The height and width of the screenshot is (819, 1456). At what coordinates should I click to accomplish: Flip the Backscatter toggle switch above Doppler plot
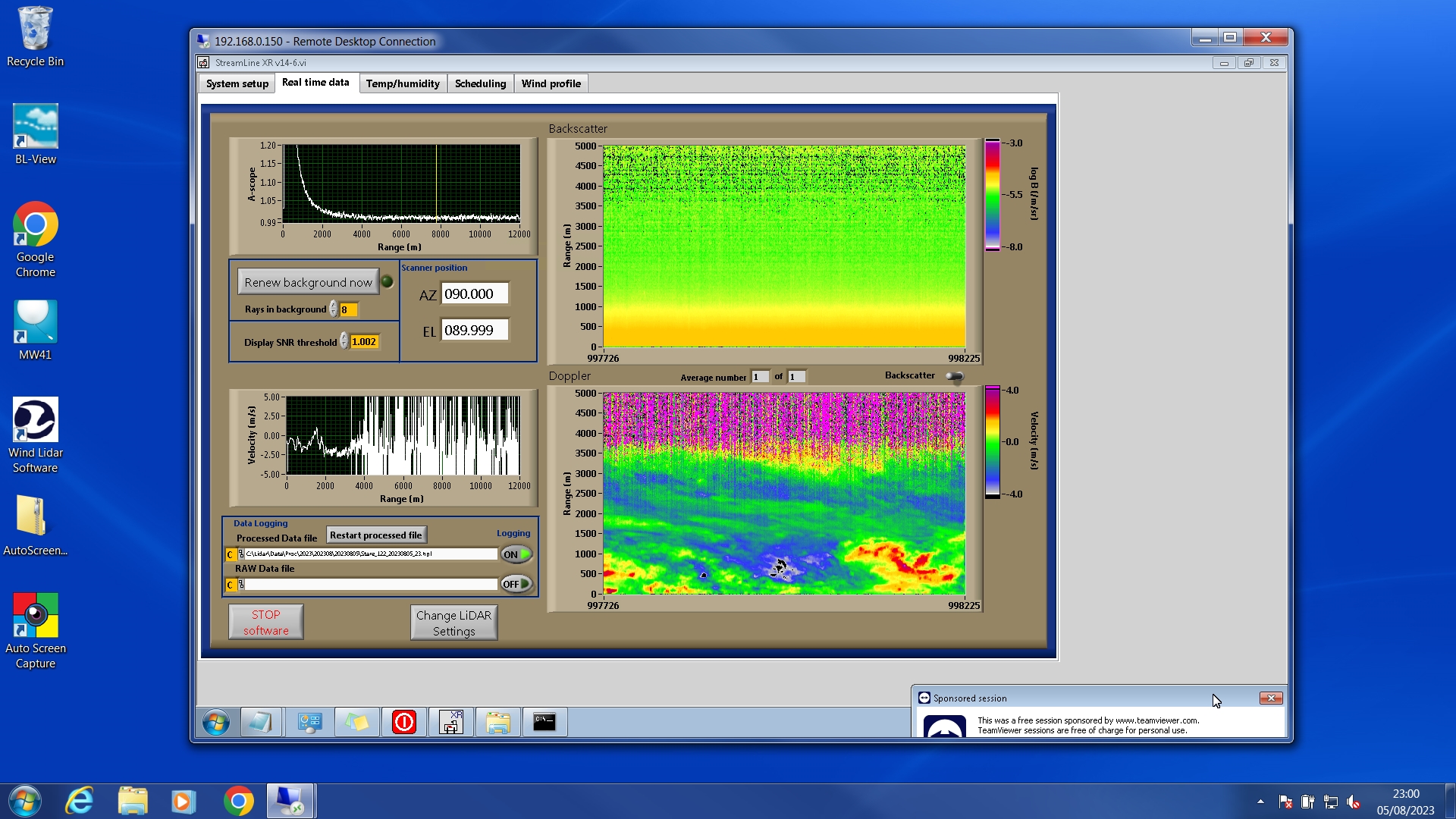(x=955, y=376)
